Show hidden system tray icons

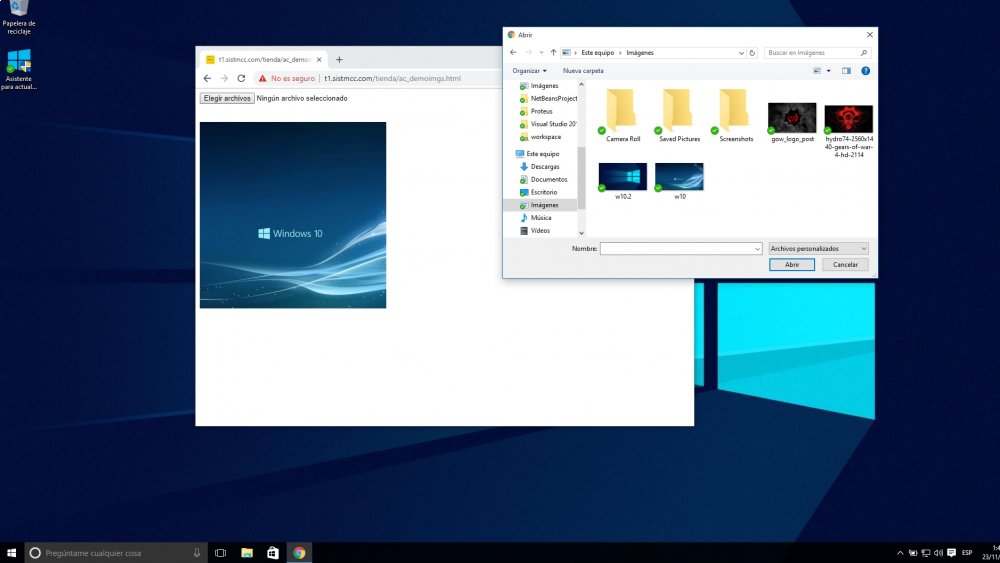(x=900, y=553)
